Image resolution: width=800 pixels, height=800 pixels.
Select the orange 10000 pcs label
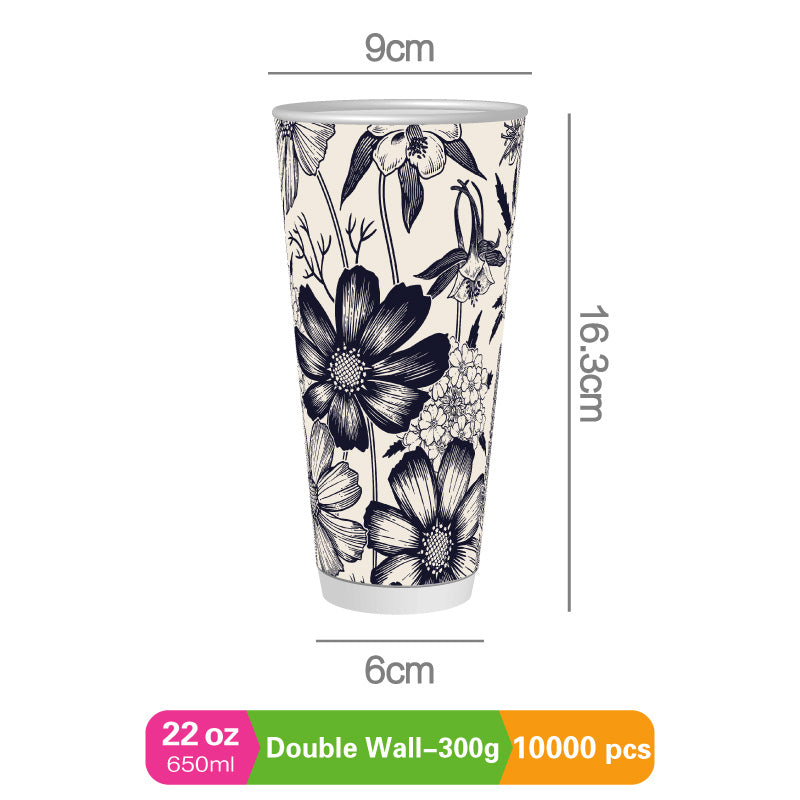pos(582,748)
